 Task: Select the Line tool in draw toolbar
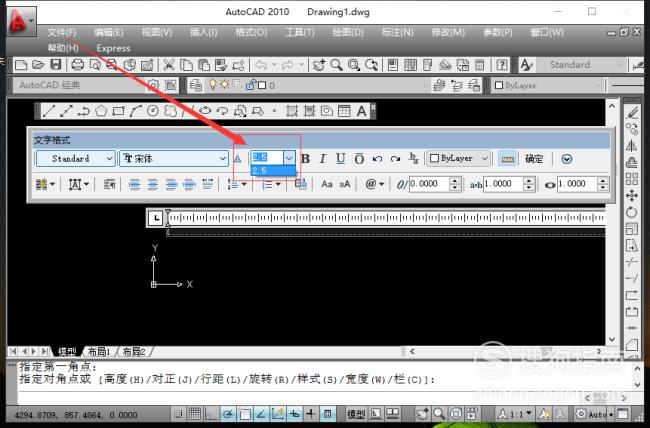pos(49,111)
